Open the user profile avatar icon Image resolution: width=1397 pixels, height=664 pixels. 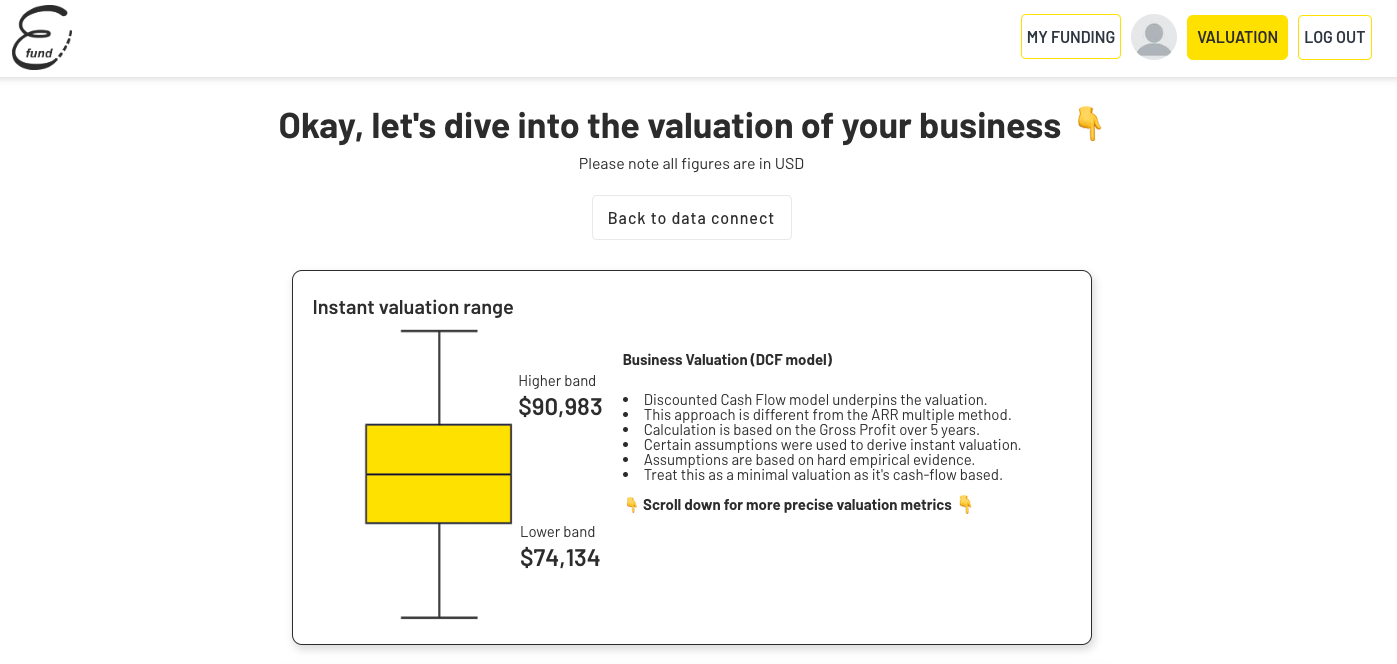pyautogui.click(x=1154, y=36)
